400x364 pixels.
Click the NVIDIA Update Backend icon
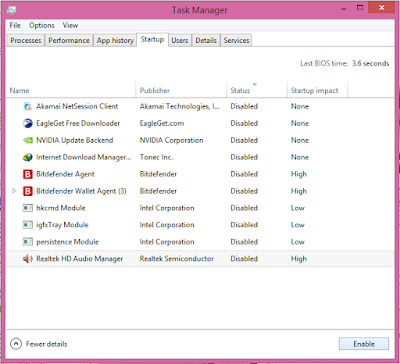click(x=28, y=140)
